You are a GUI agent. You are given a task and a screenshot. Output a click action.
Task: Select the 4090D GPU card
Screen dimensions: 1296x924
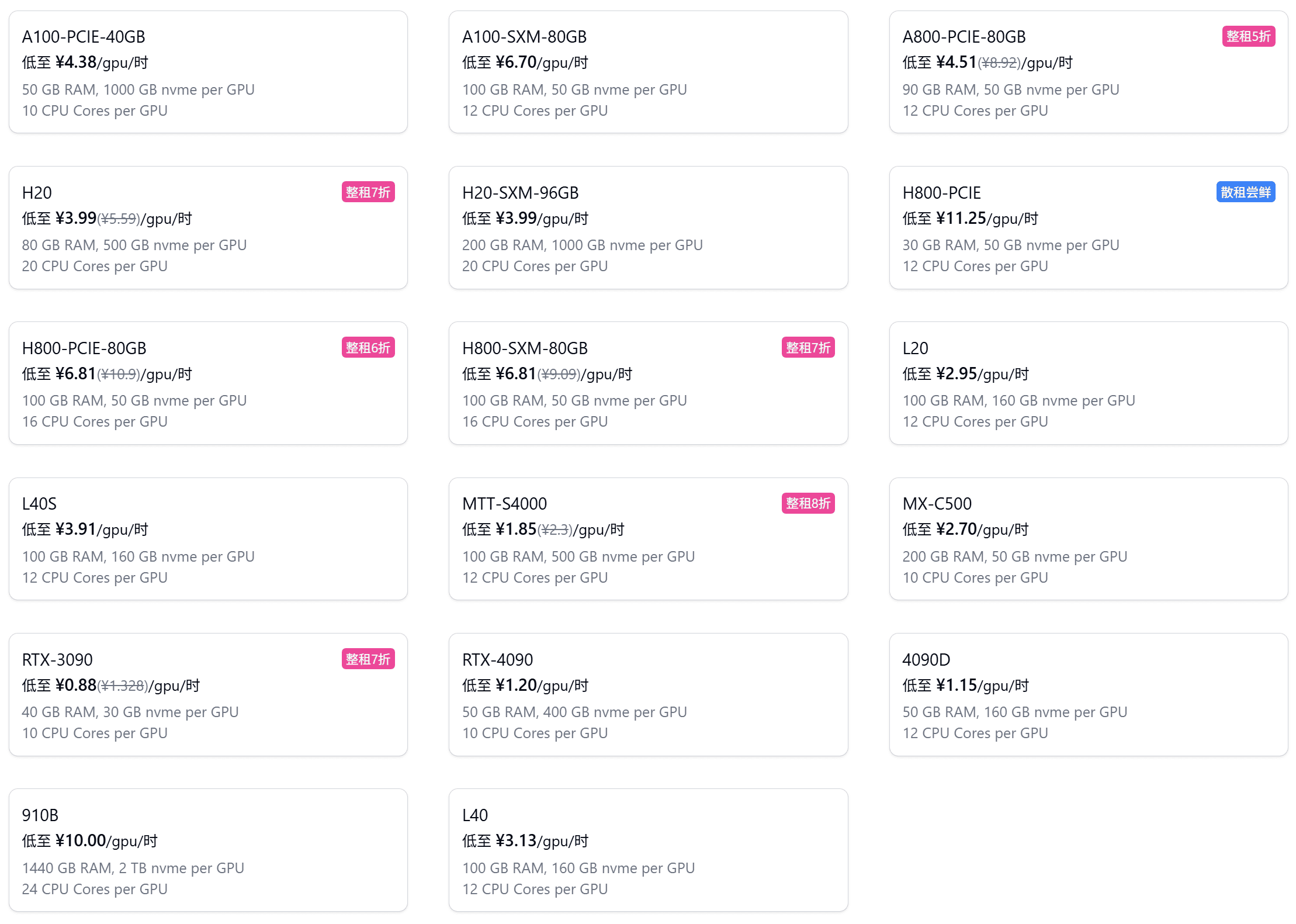click(1088, 694)
